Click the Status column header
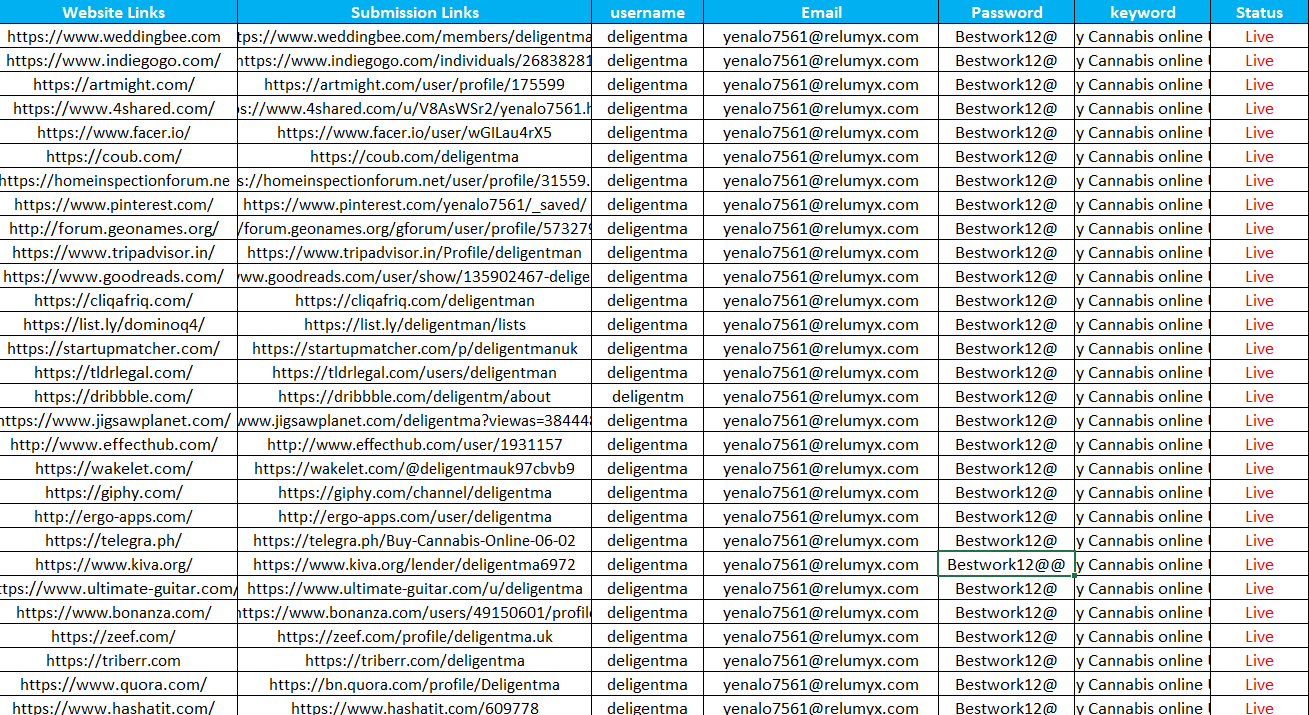The height and width of the screenshot is (715, 1309). pyautogui.click(x=1259, y=12)
